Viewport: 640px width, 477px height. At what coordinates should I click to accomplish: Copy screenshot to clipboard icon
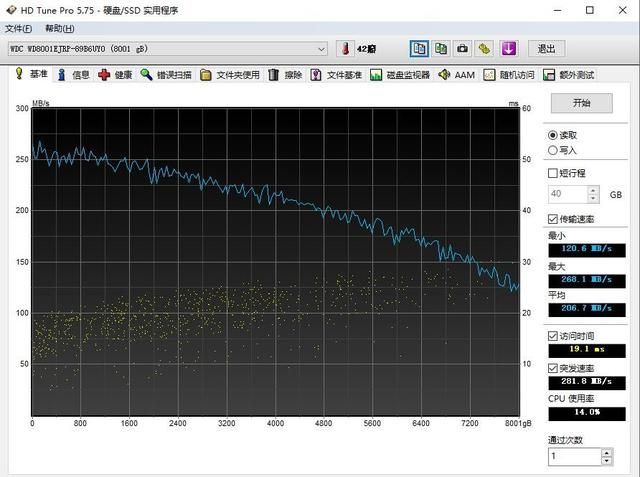tap(441, 49)
